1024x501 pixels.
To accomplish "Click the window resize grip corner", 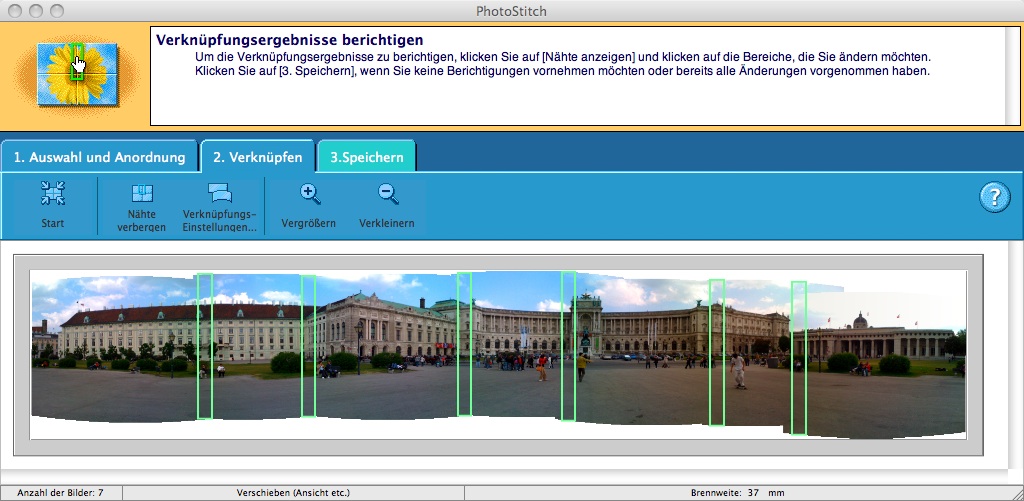I will tap(1017, 494).
